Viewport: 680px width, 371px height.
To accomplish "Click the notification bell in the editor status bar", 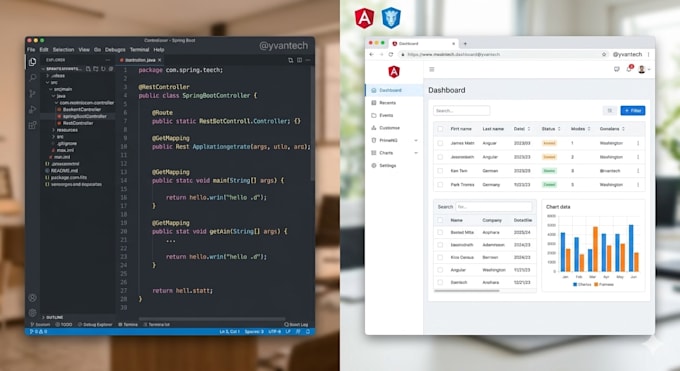I will tap(308, 332).
